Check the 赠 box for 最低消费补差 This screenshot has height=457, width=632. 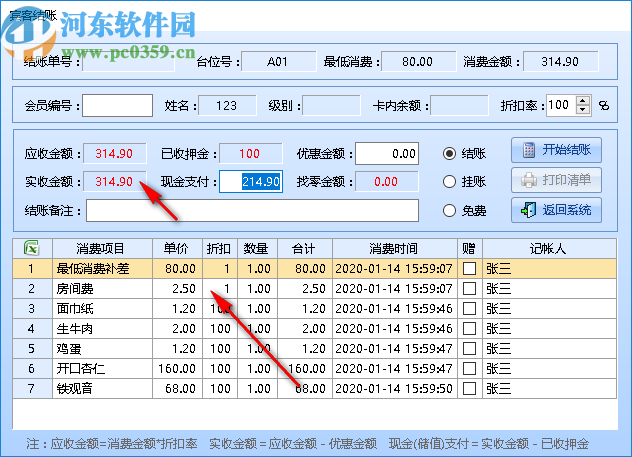pyautogui.click(x=470, y=269)
